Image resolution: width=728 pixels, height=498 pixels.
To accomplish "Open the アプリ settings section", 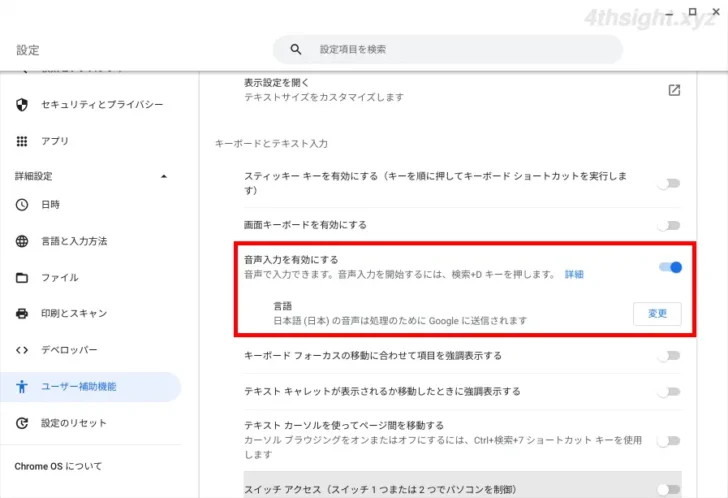I will (x=91, y=141).
